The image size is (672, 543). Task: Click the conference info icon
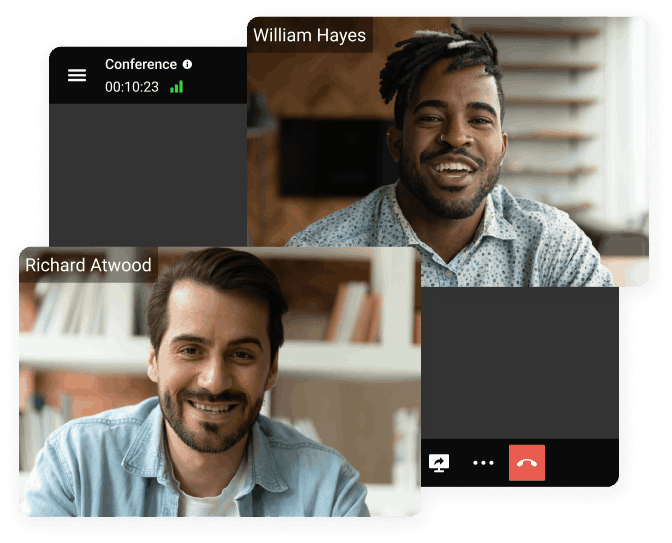click(x=187, y=64)
